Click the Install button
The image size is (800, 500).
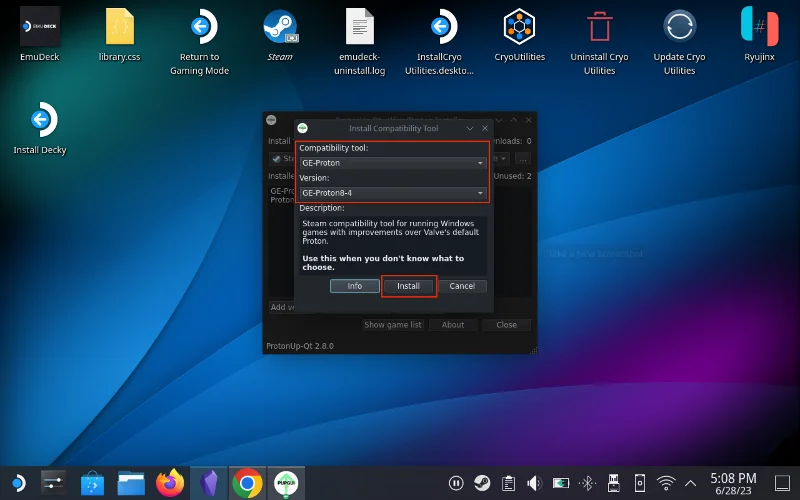click(x=409, y=286)
